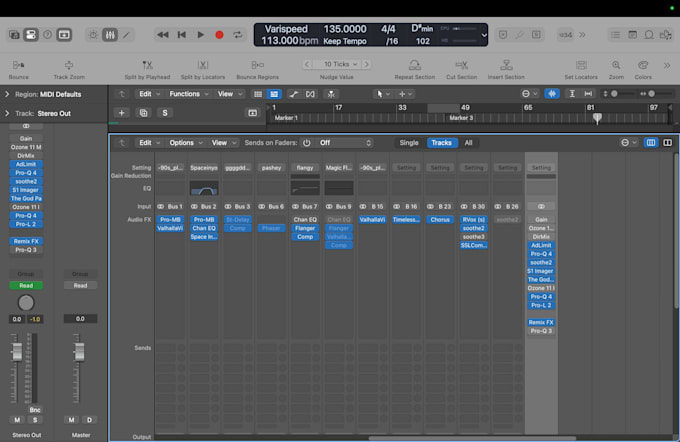Viewport: 680px width, 442px height.
Task: Click Bounce Regions toolbar icon
Action: 258,65
